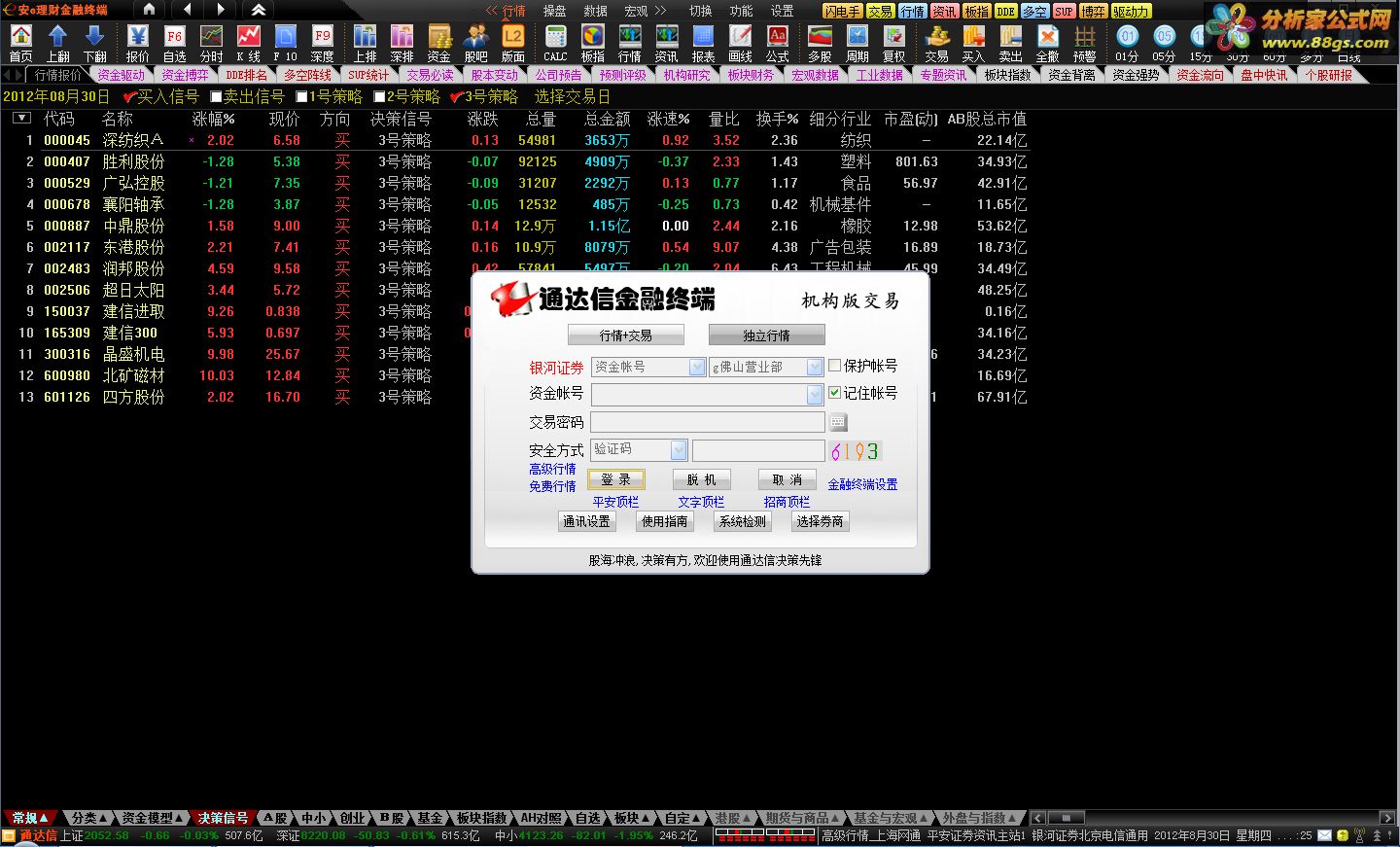Open the 深度 F9 icon
1400x847 pixels.
point(322,43)
